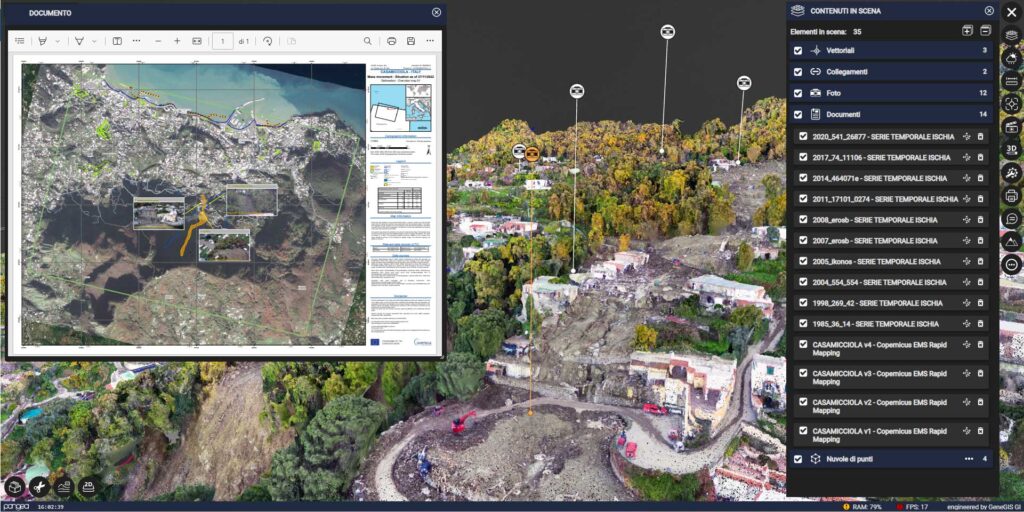Uncheck 2008_erosb SERIE TEMPORALE ISCHIA checkbox
This screenshot has height=512, width=1024.
tap(803, 220)
